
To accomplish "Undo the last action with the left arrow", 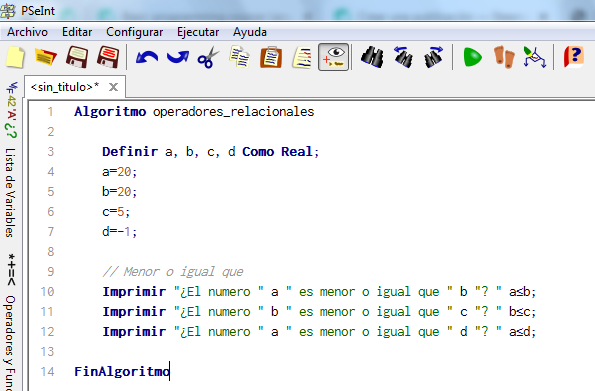I will (147, 58).
